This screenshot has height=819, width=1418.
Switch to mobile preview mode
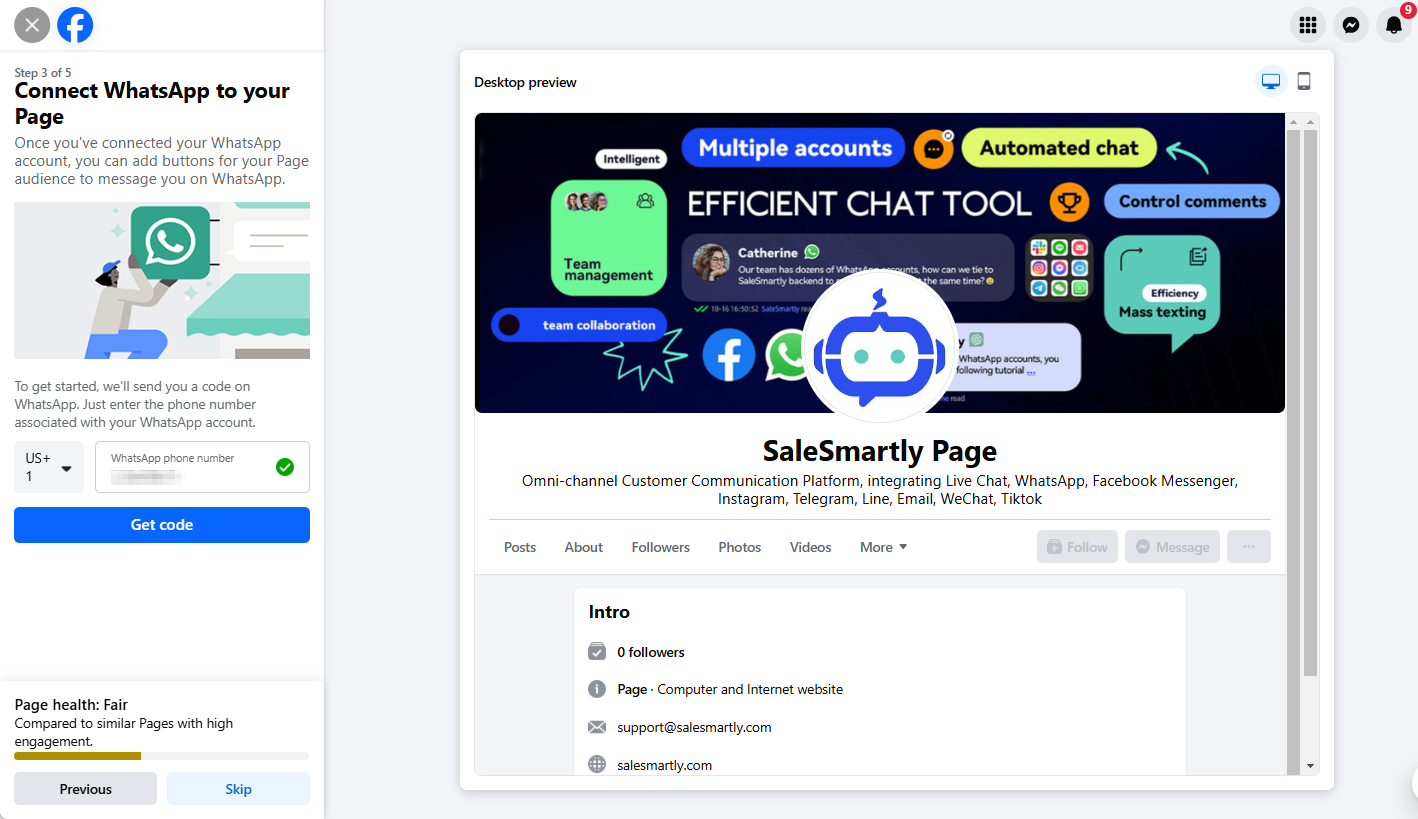[1304, 81]
